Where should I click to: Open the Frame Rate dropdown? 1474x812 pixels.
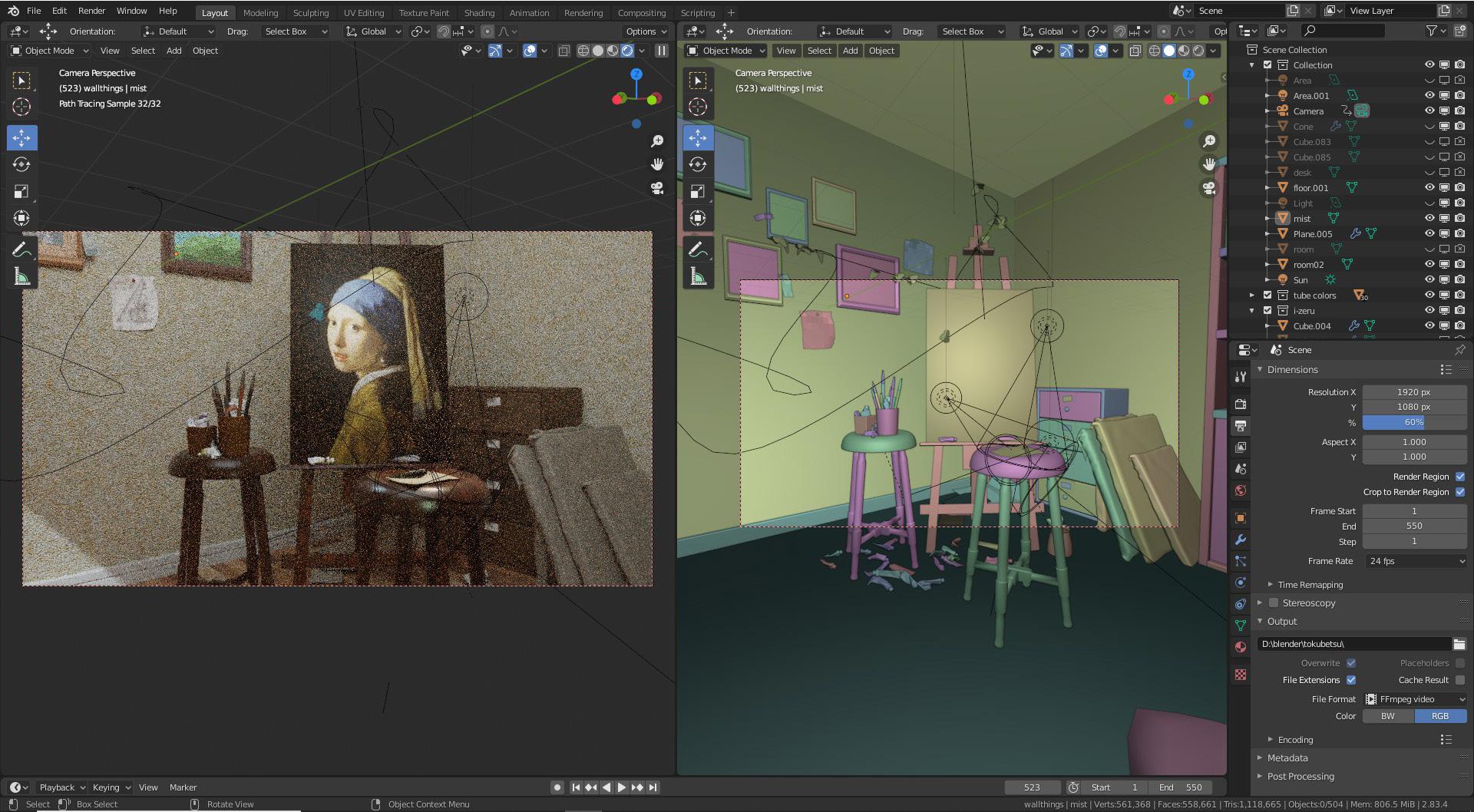point(1415,561)
